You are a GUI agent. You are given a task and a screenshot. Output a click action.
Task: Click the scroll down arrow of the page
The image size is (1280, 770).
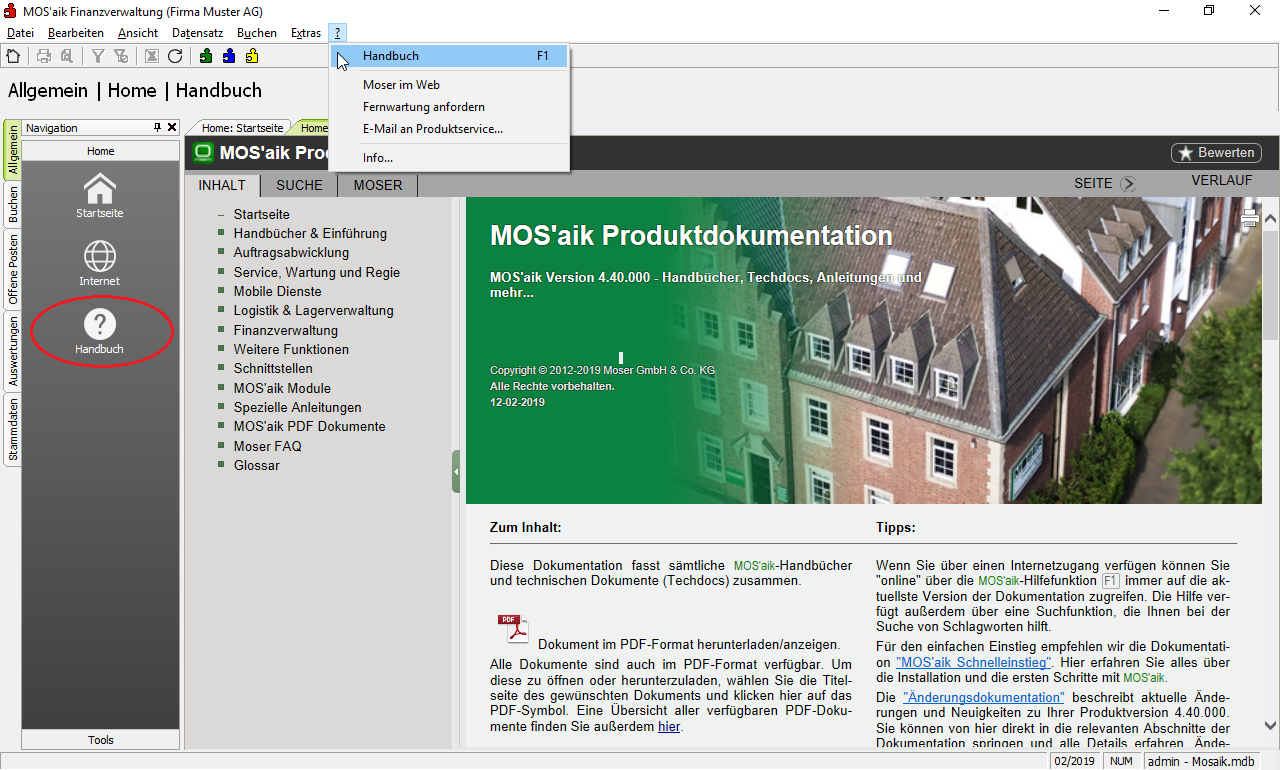(x=1270, y=726)
